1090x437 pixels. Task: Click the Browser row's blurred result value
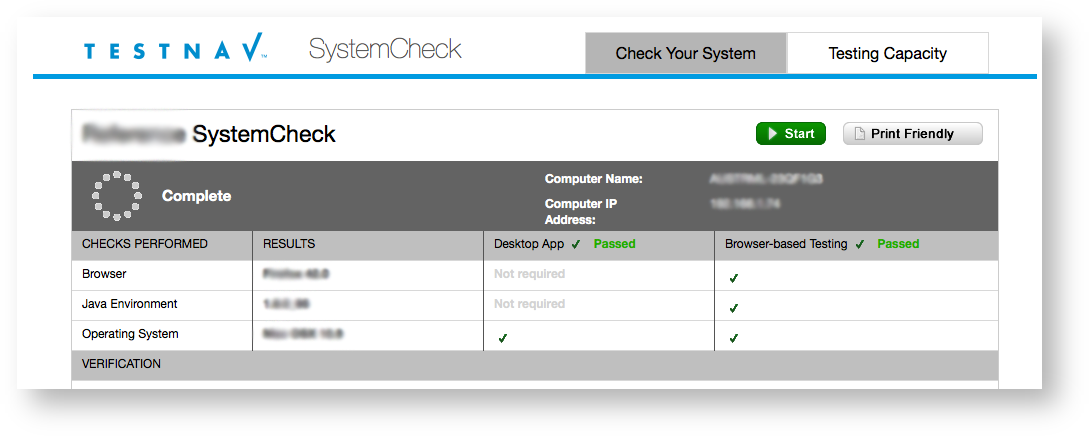pos(295,274)
